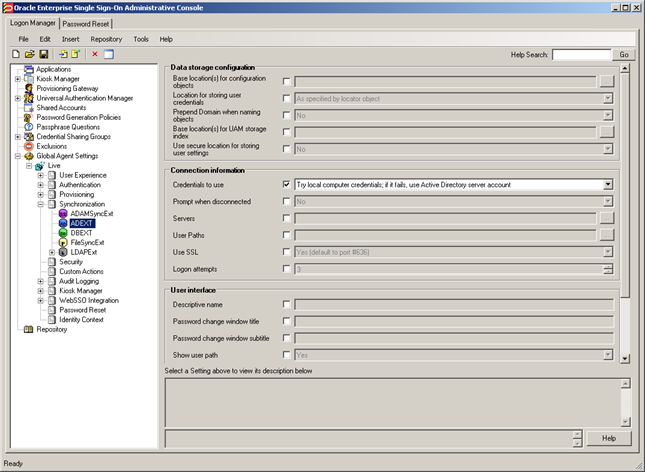Click the Open folder toolbar icon

pos(30,54)
